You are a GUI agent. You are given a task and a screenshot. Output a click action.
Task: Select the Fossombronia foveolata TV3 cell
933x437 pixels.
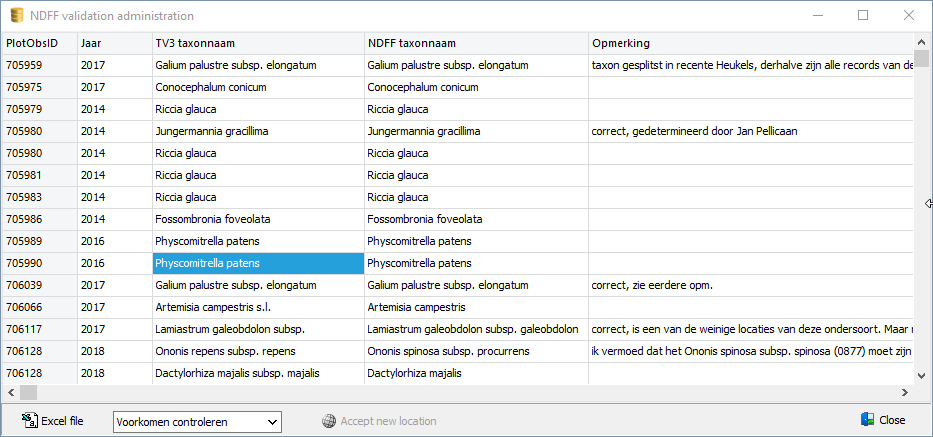213,218
